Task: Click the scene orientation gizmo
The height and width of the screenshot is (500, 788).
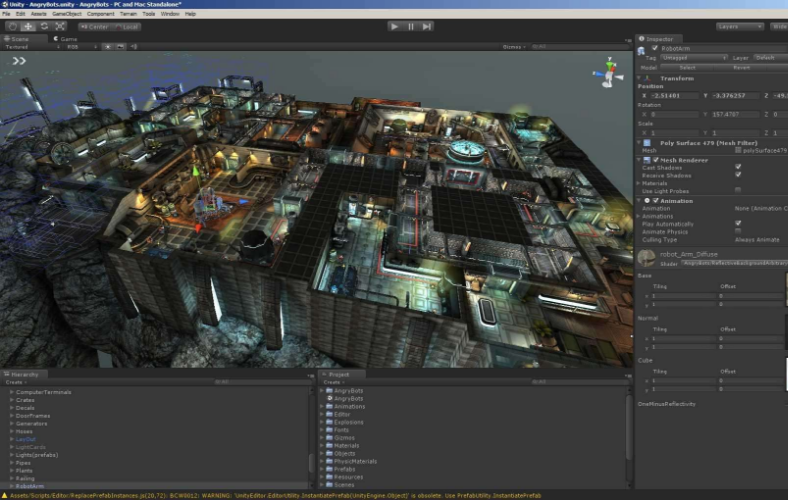Action: pos(608,73)
